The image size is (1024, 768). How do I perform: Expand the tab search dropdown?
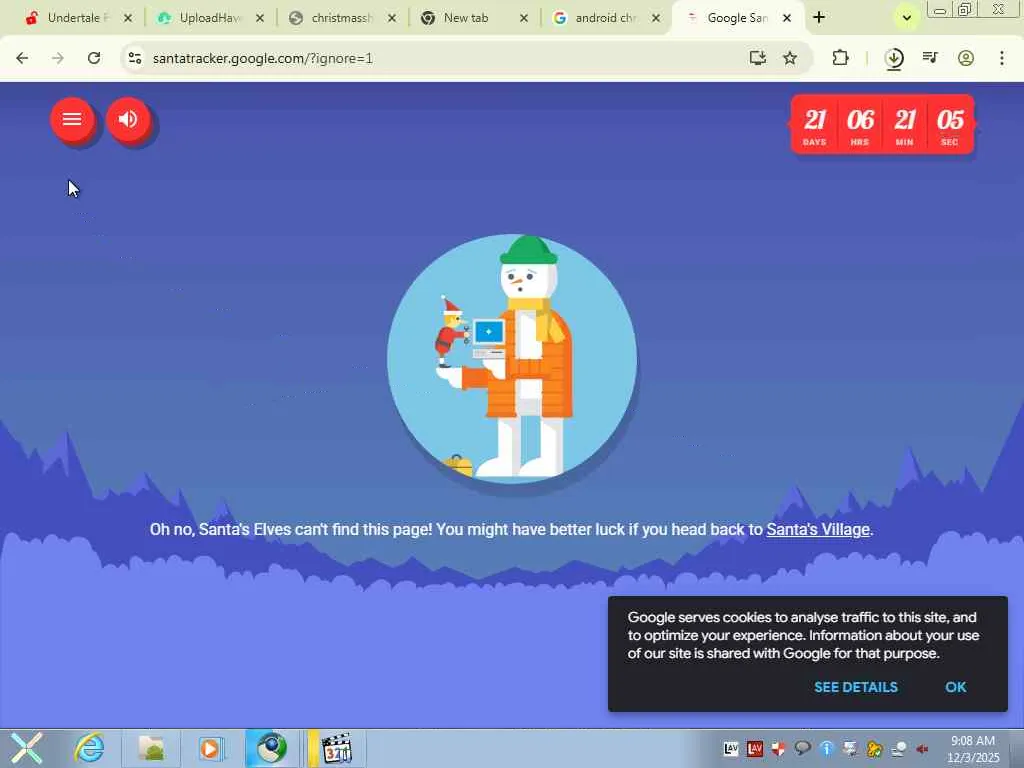[x=906, y=18]
